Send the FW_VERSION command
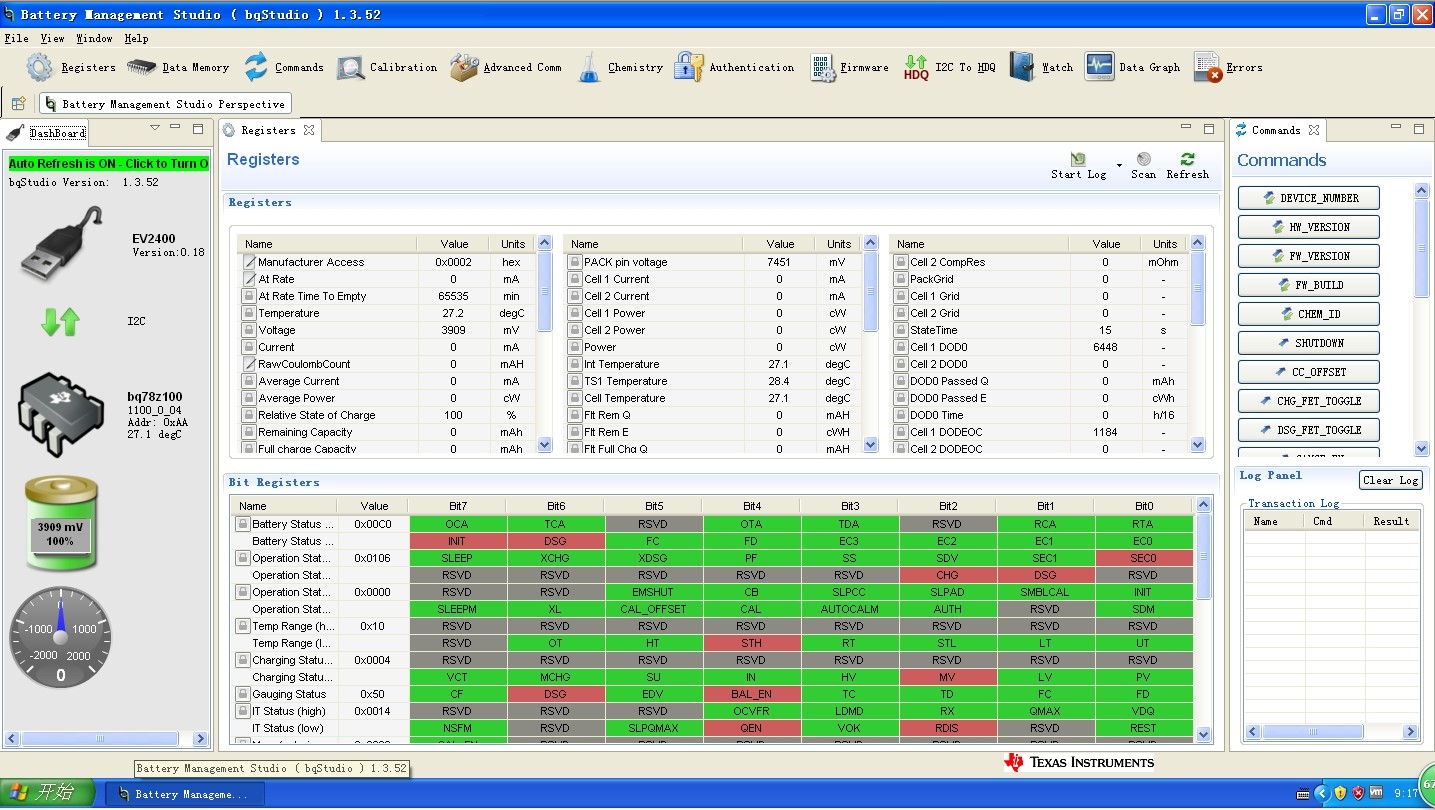 (x=1308, y=256)
